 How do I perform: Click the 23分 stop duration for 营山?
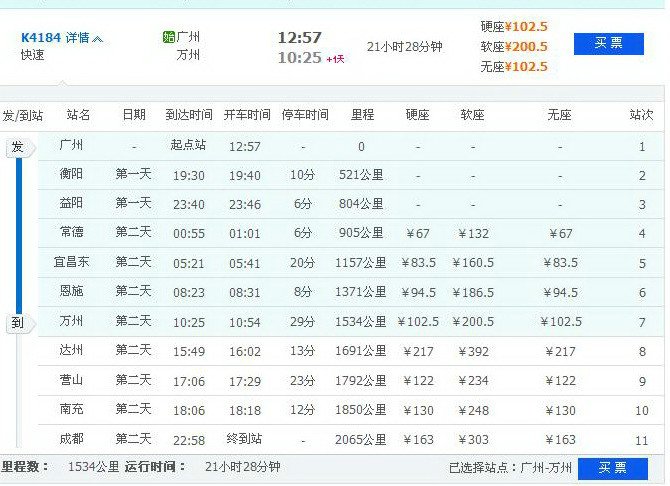(x=302, y=380)
